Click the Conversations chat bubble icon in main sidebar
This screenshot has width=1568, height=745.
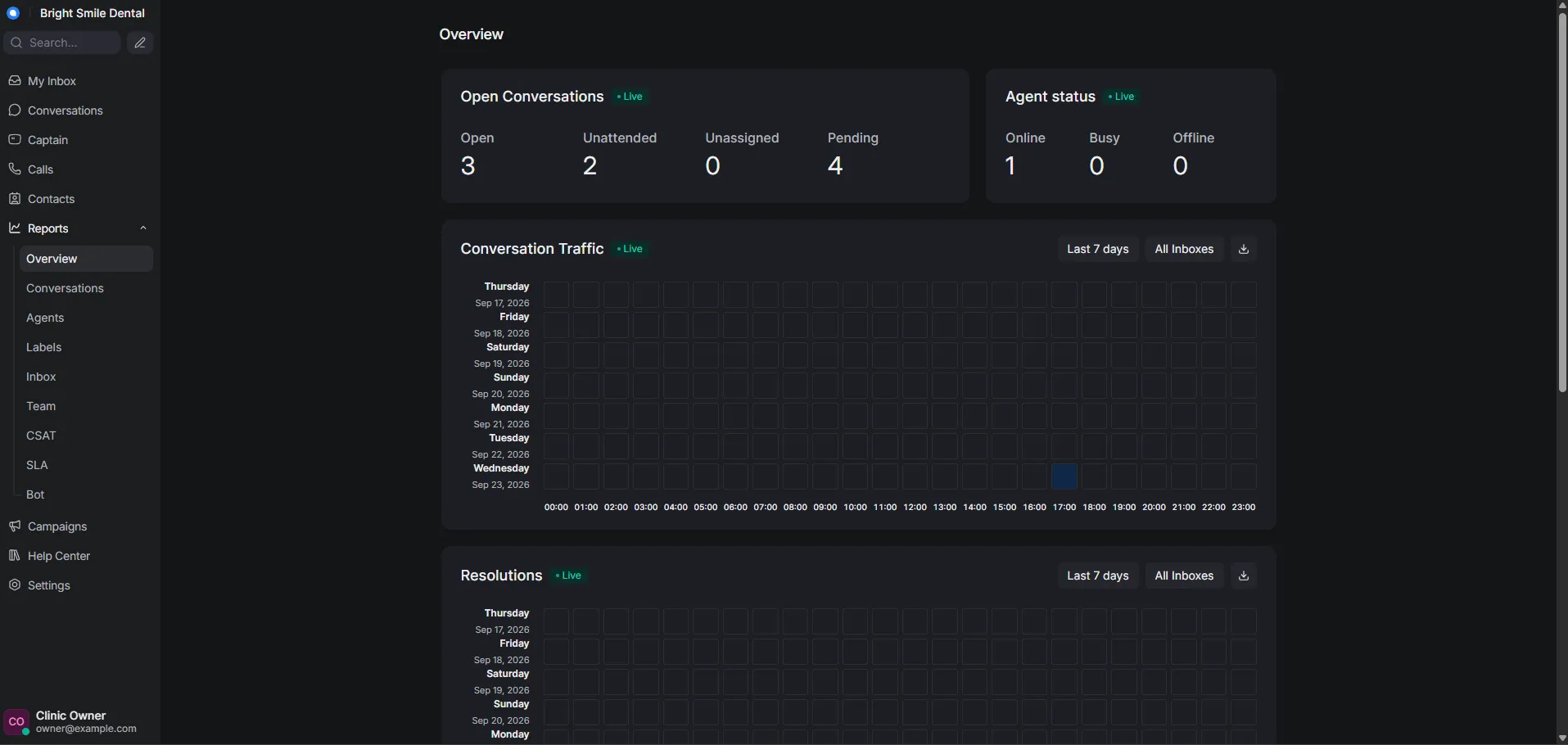point(15,111)
